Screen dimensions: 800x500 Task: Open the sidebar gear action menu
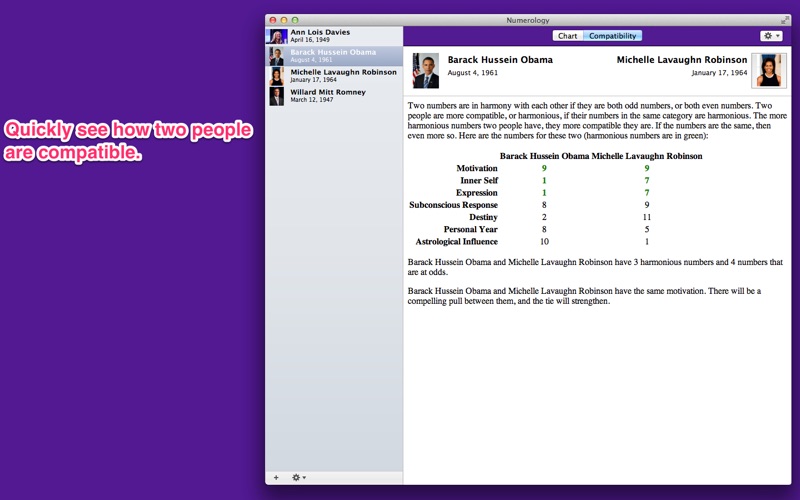click(298, 478)
